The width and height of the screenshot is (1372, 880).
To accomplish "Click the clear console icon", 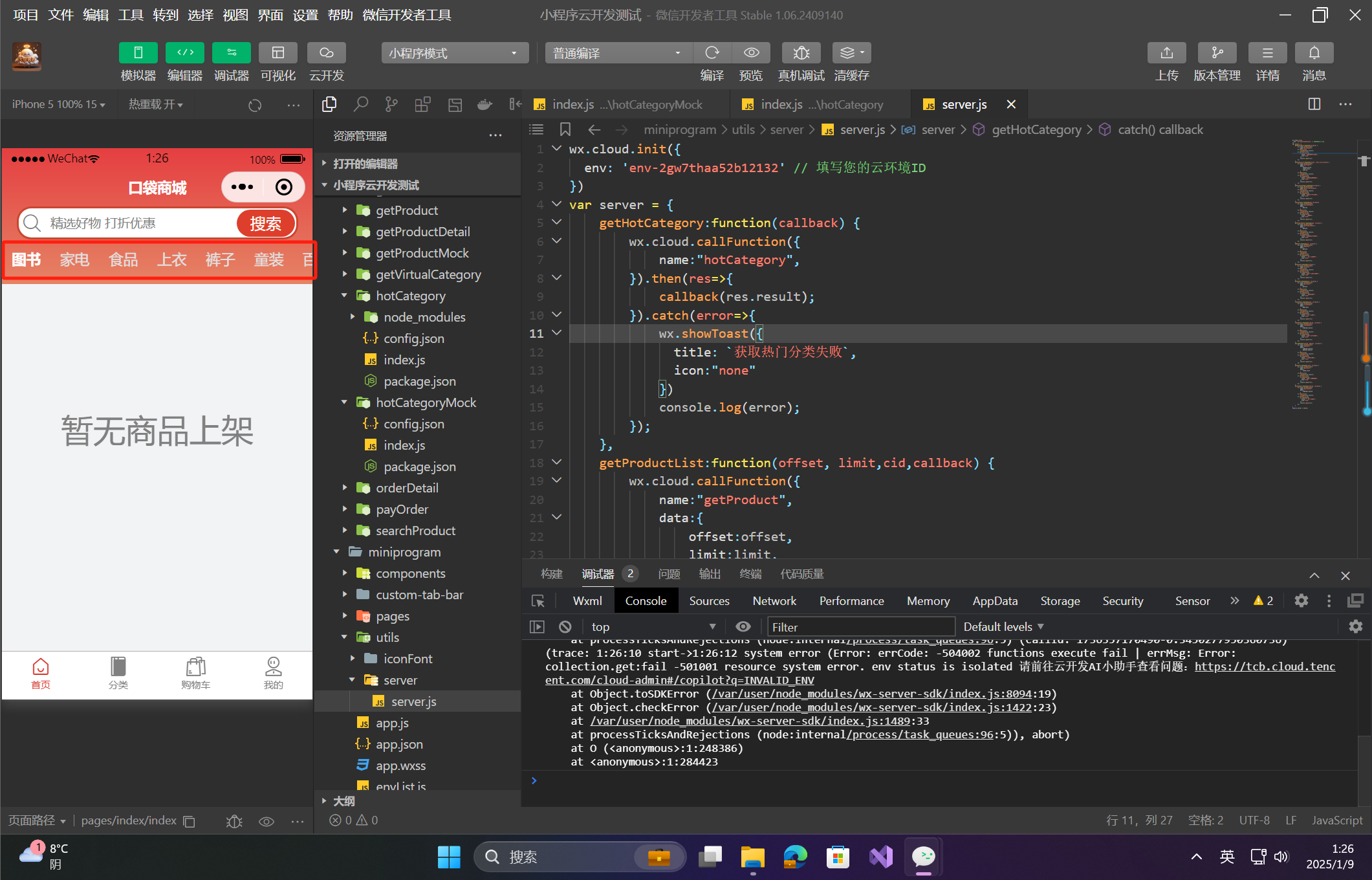I will coord(565,626).
